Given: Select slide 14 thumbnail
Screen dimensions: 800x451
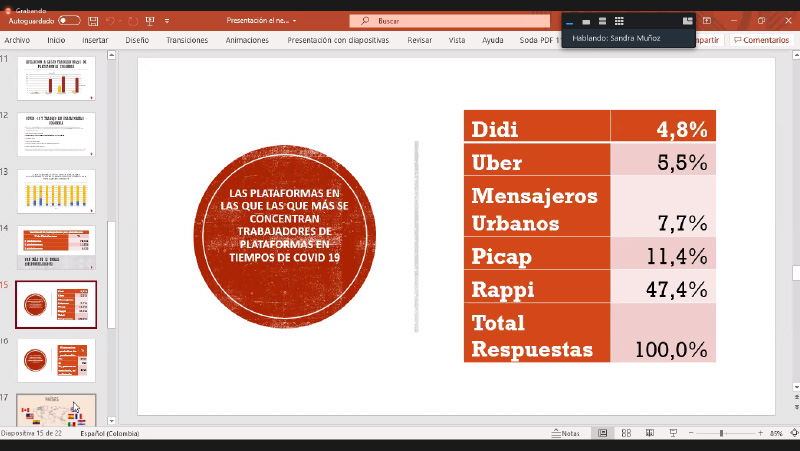Looking at the screenshot, I should pos(56,248).
